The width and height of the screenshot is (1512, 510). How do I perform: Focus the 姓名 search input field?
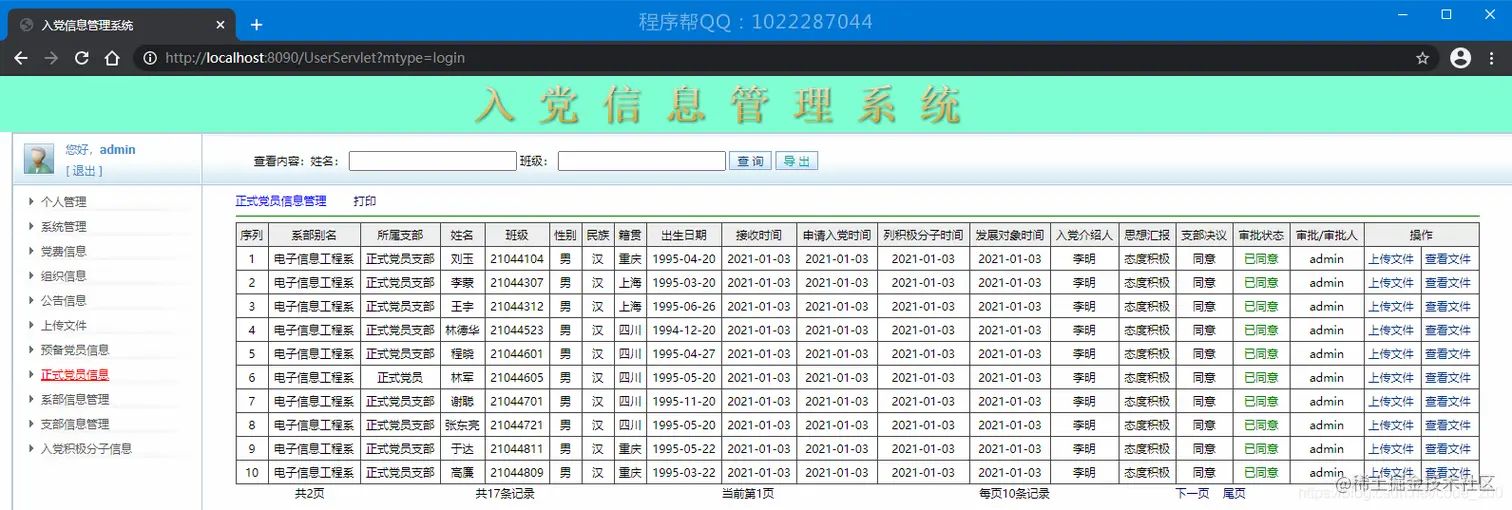tap(433, 161)
